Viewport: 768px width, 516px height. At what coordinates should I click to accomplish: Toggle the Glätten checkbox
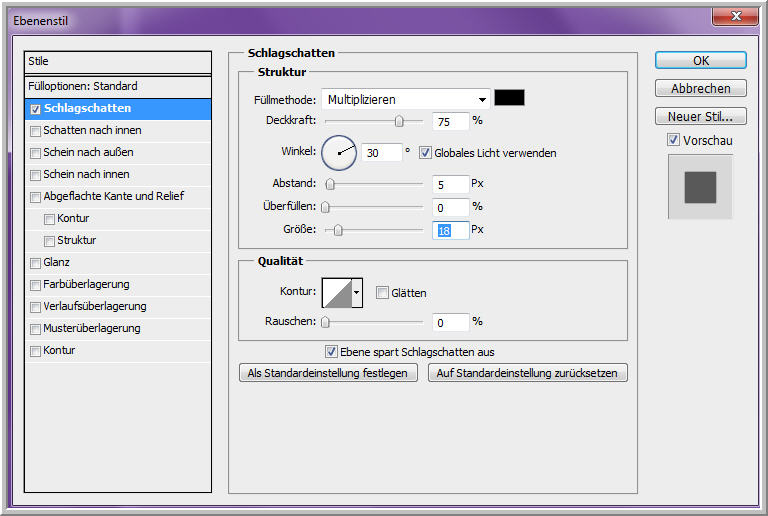[382, 292]
